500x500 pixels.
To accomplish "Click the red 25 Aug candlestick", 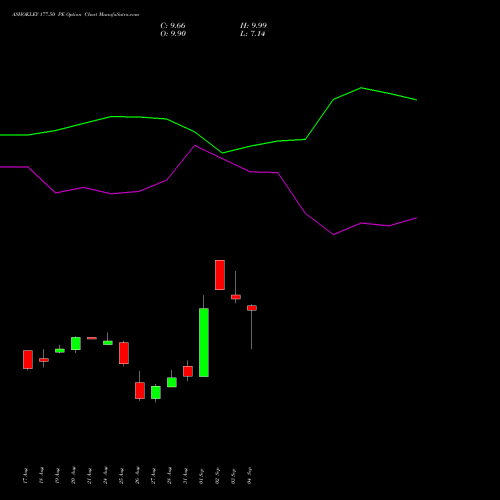I will point(124,353).
